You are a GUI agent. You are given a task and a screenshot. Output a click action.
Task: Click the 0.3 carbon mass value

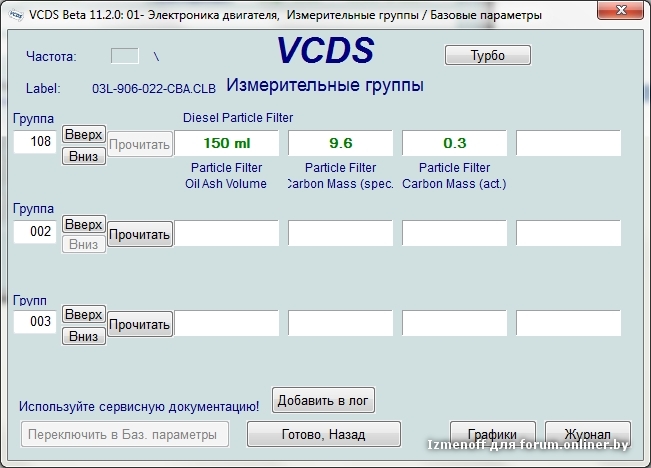tap(455, 143)
